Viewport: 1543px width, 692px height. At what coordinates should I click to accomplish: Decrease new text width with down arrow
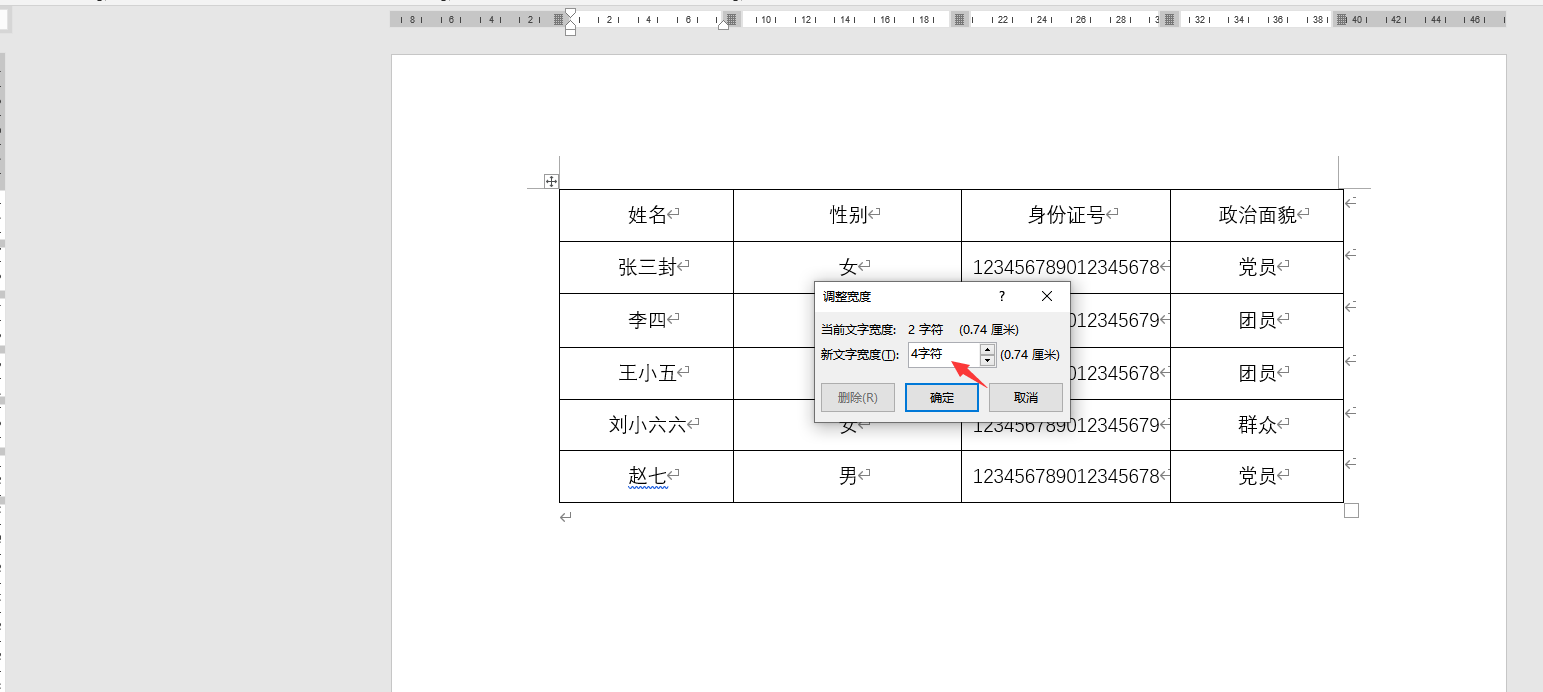coord(988,361)
